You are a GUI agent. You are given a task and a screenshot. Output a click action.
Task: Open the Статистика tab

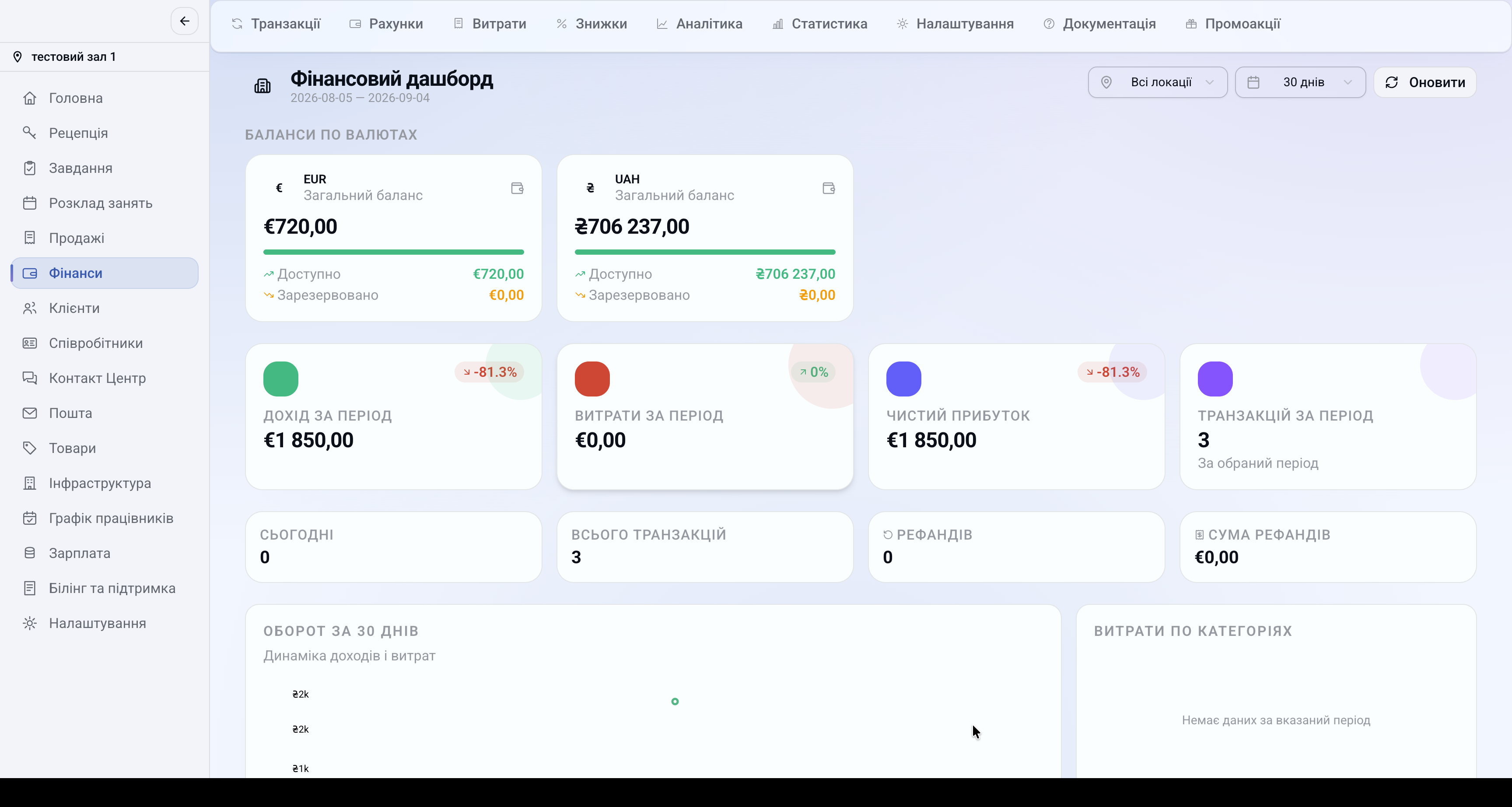tap(820, 24)
